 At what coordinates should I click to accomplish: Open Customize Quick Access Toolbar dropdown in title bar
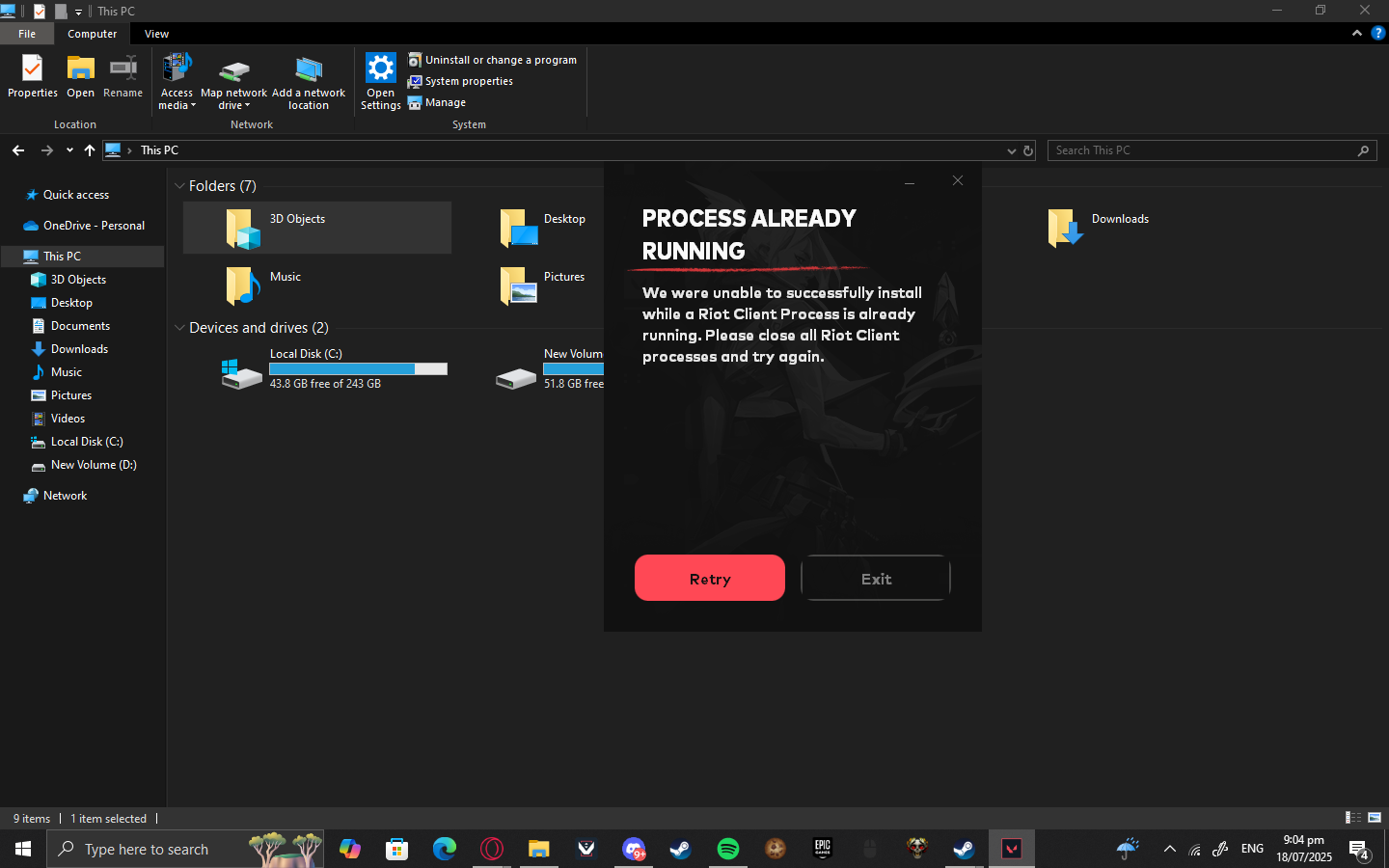[x=78, y=12]
